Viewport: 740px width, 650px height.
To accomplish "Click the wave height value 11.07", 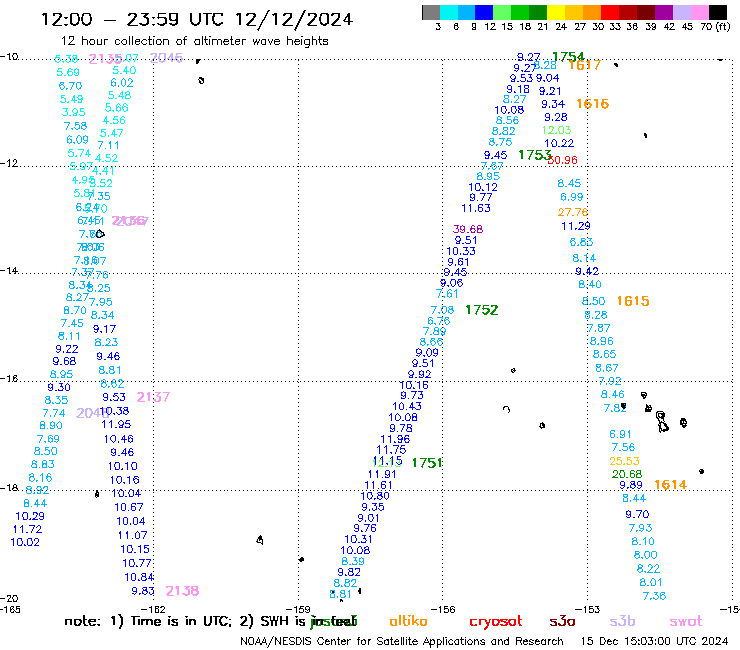I will [133, 535].
